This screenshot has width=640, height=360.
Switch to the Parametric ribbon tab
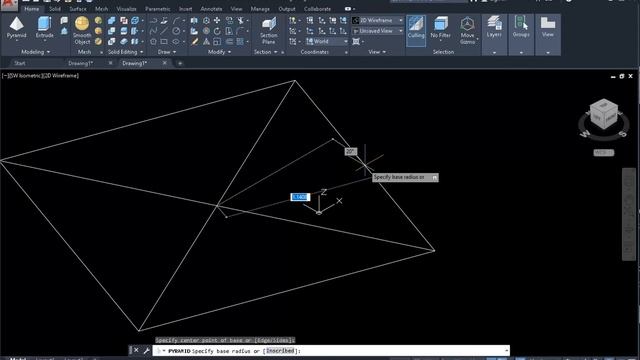pyautogui.click(x=158, y=9)
